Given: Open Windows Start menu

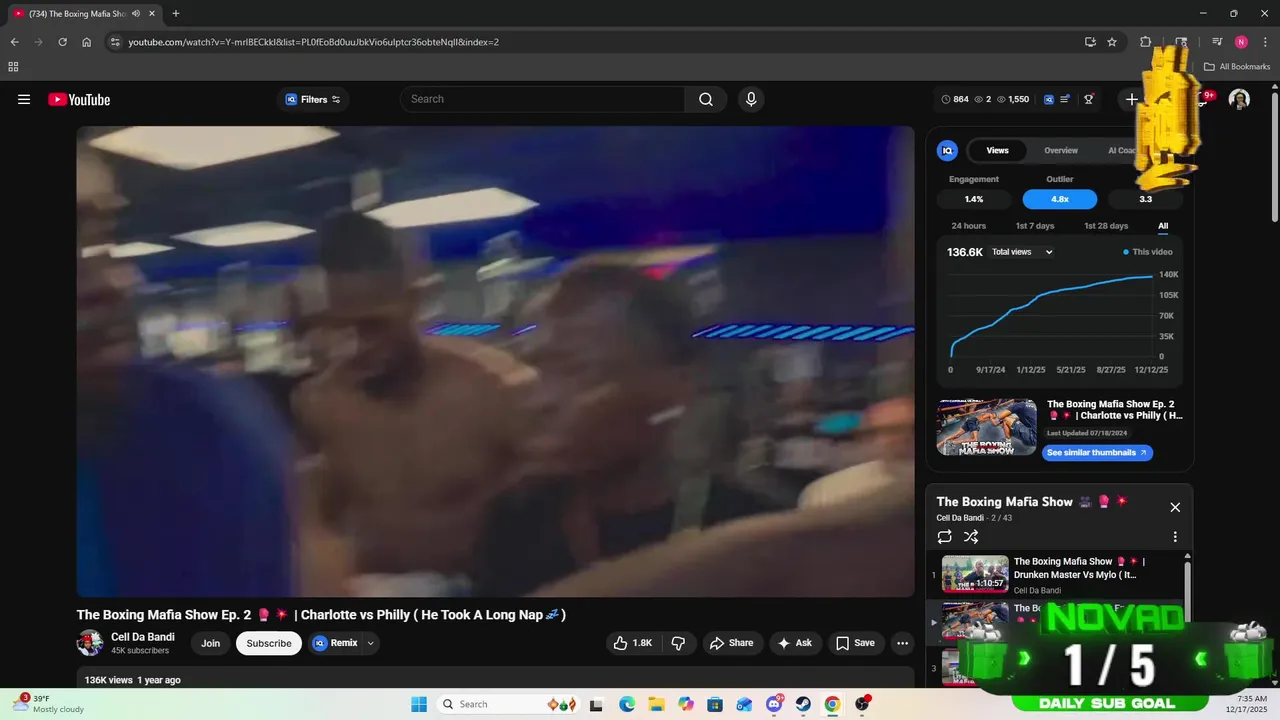Looking at the screenshot, I should point(419,704).
